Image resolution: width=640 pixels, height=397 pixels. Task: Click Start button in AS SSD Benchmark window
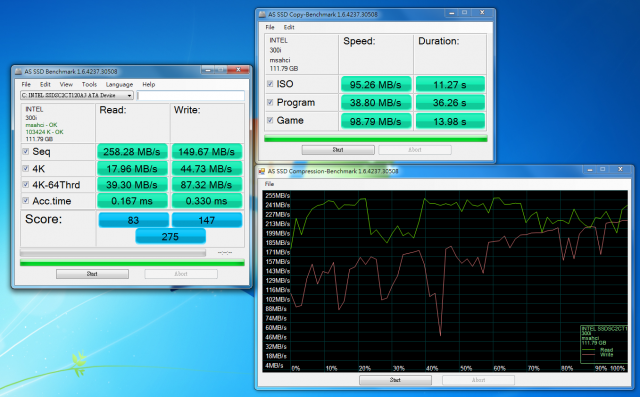92,274
